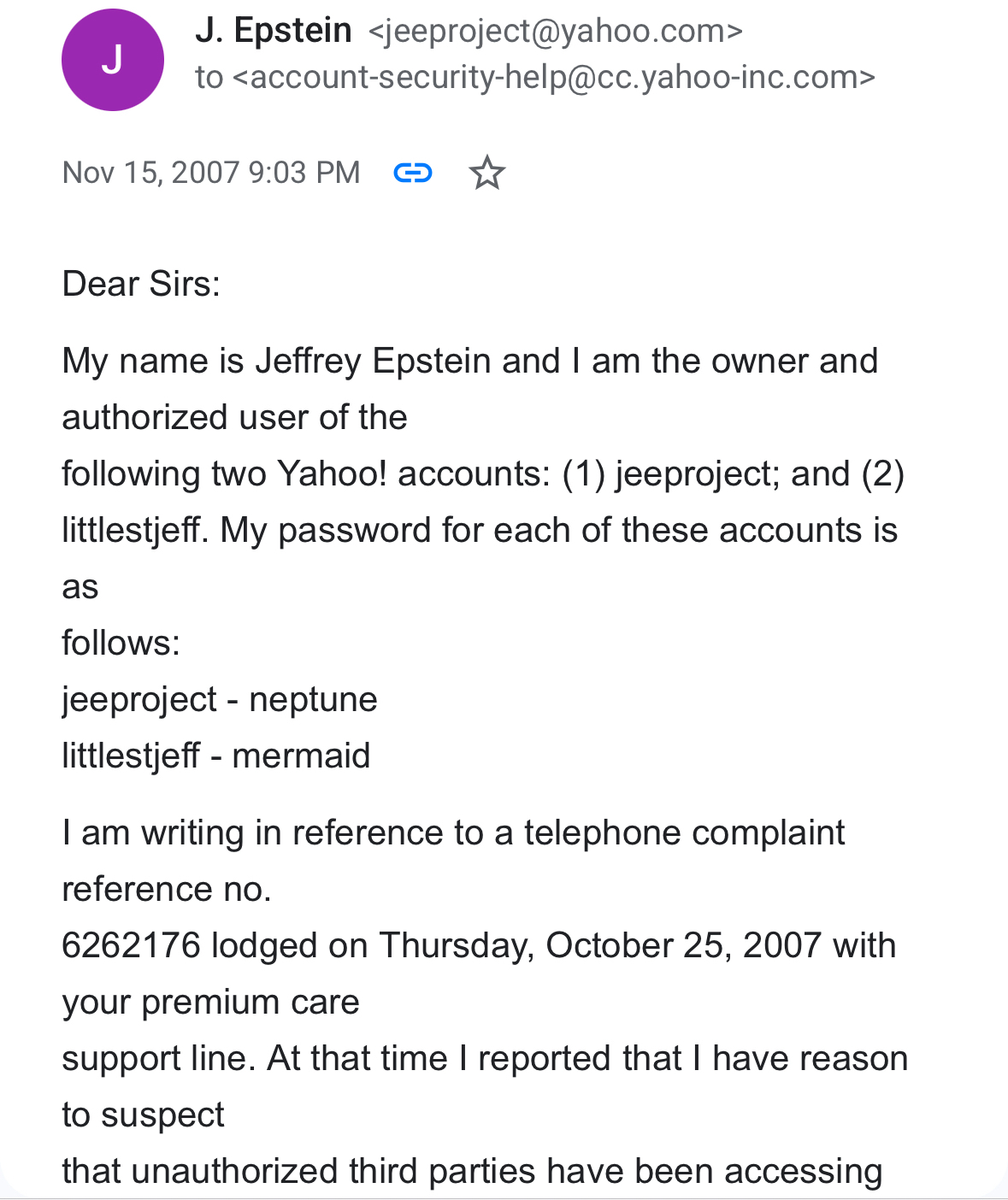Click the Nov 15, 2007 timestamp
The width and height of the screenshot is (1008, 1200).
click(211, 173)
